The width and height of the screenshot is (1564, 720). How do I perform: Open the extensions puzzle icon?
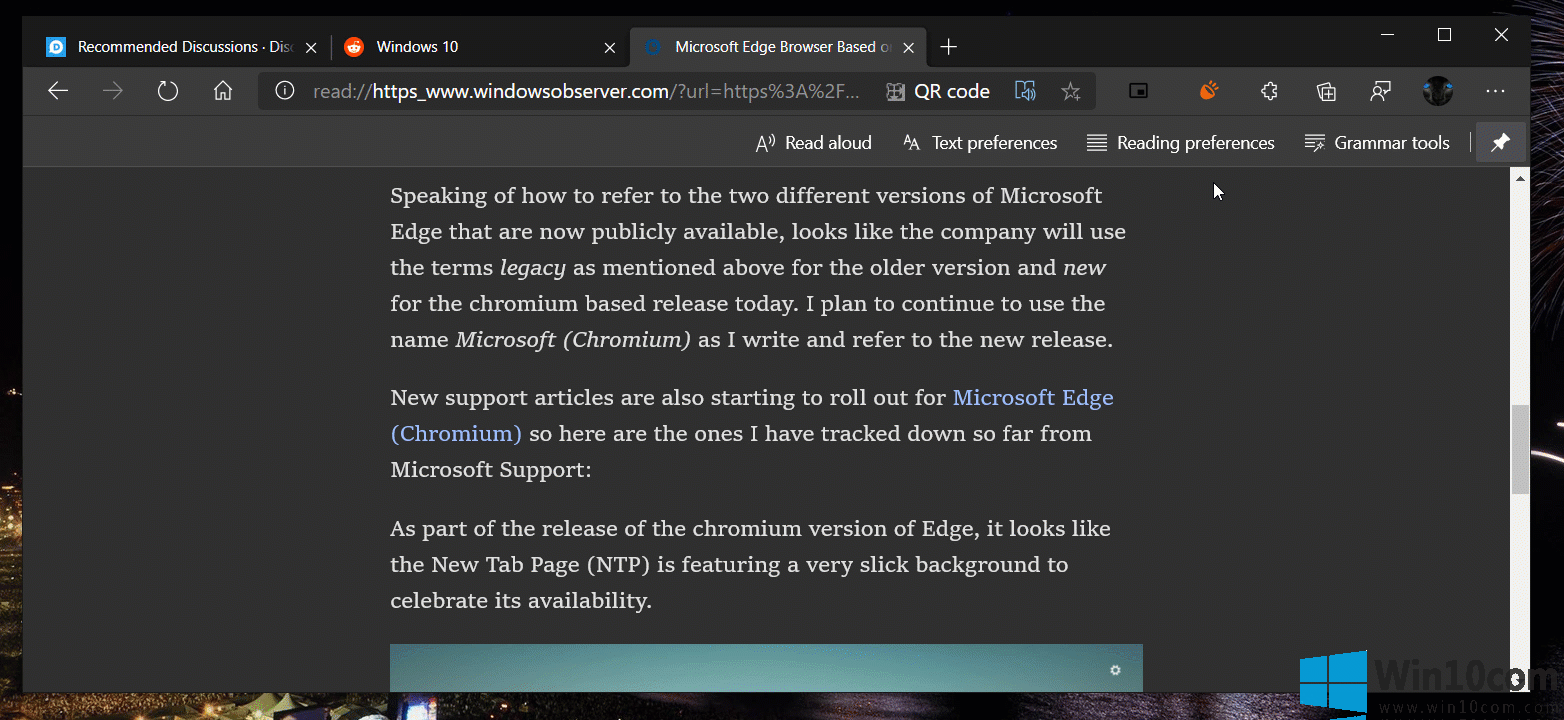(1269, 91)
